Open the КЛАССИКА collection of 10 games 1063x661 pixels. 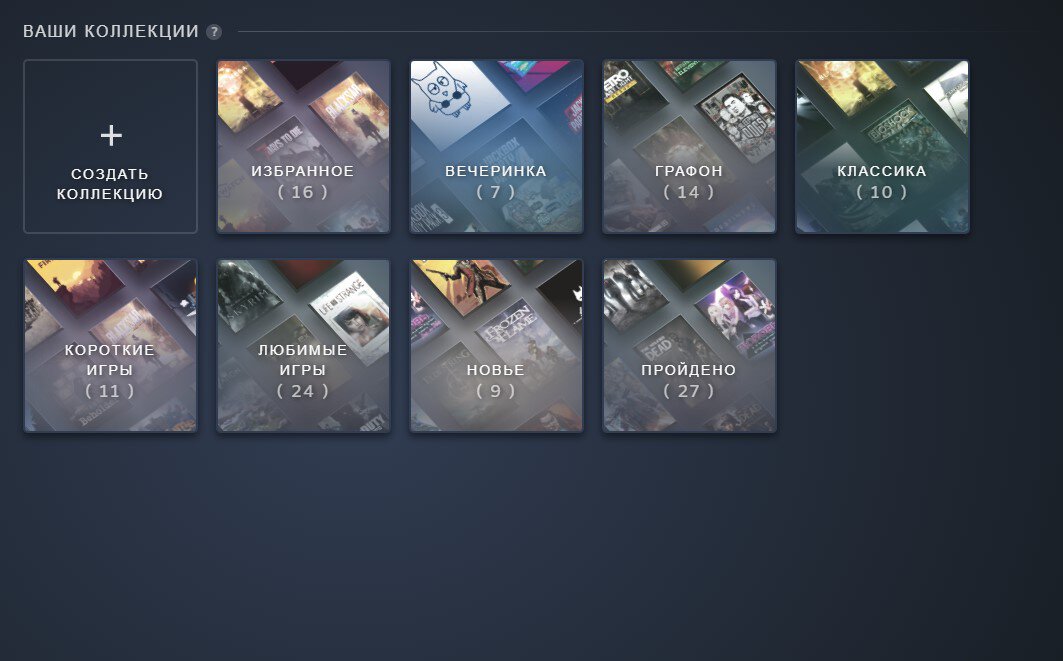[882, 146]
